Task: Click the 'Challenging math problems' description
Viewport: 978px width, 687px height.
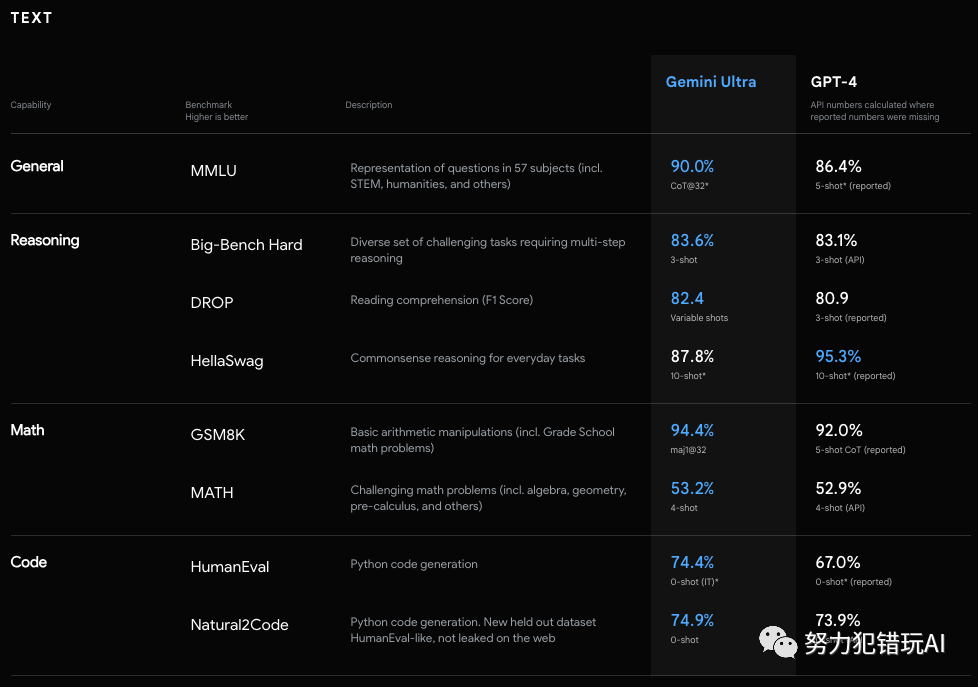Action: click(488, 498)
